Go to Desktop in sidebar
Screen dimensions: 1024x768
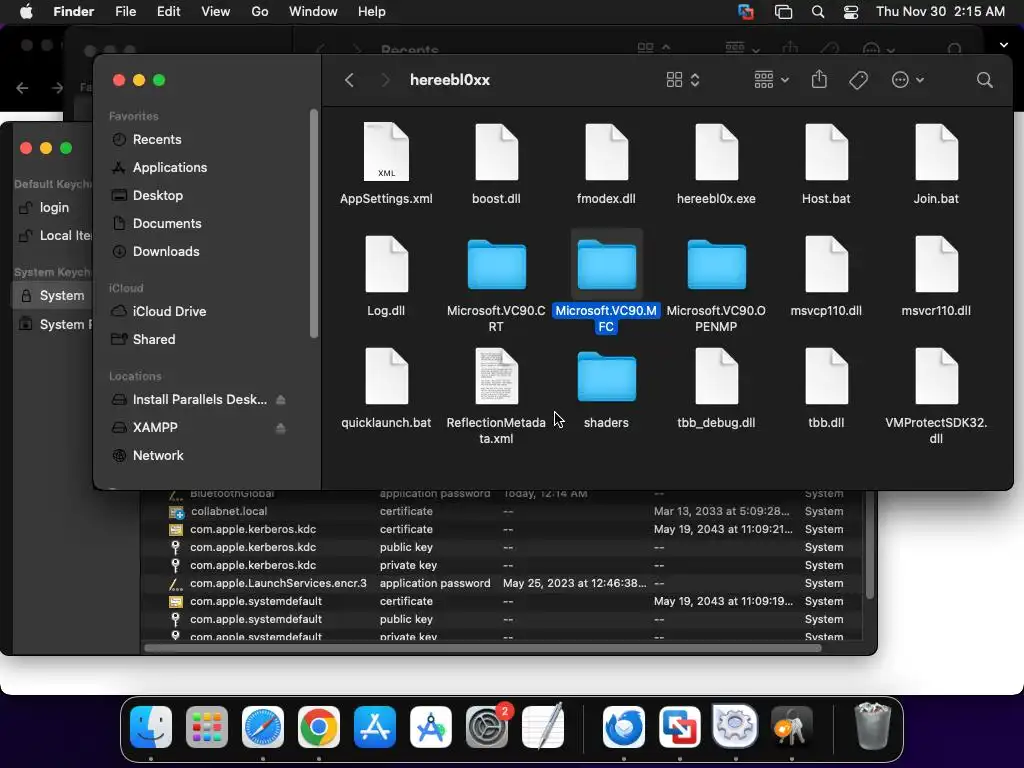click(x=157, y=195)
